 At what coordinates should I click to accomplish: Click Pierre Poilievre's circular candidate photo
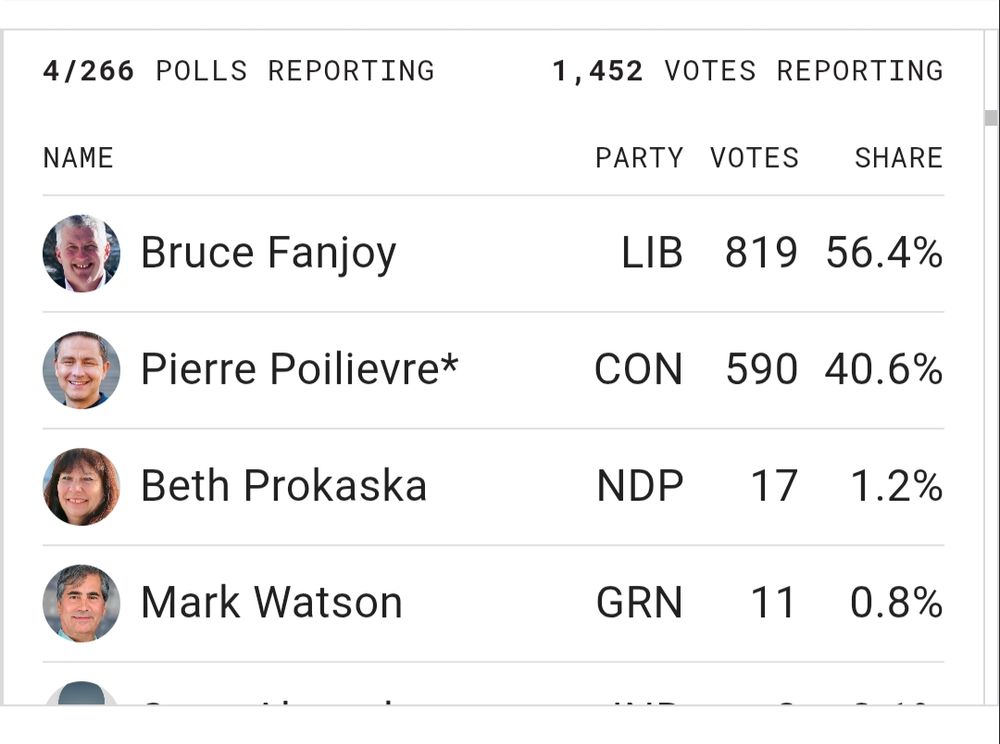tap(82, 370)
